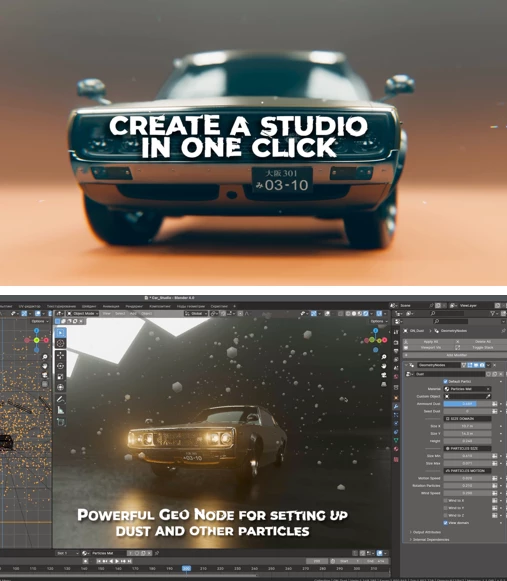Select the 3D Cursor tool
Image resolution: width=507 pixels, height=581 pixels.
pos(60,343)
